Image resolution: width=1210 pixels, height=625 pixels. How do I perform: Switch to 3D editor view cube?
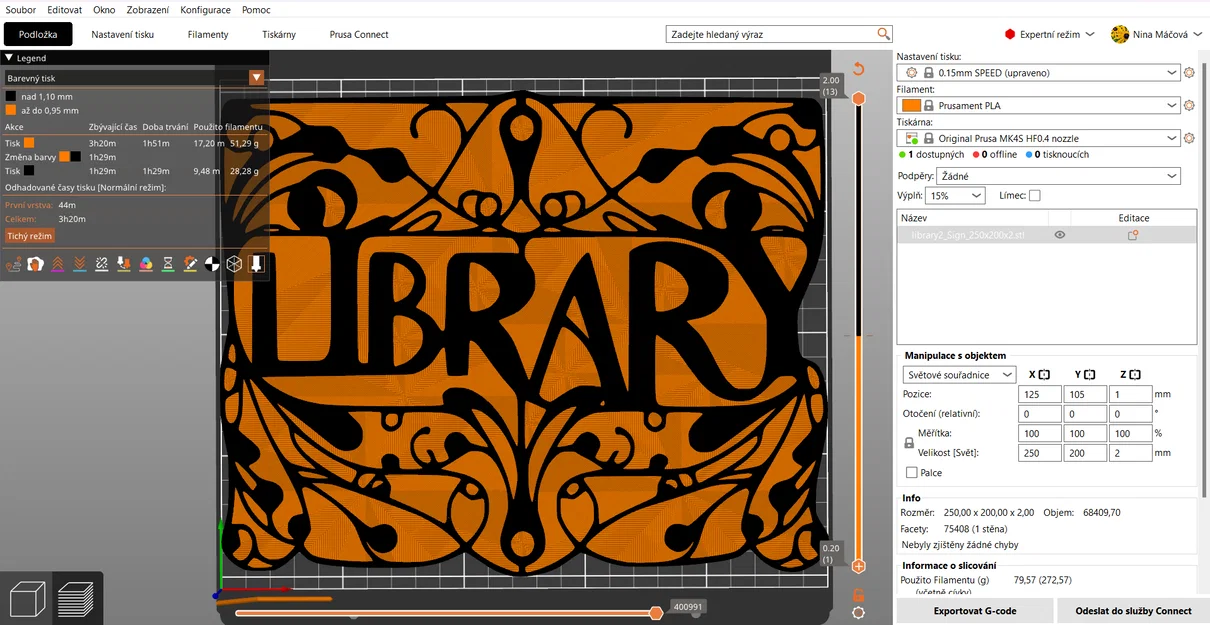click(26, 599)
